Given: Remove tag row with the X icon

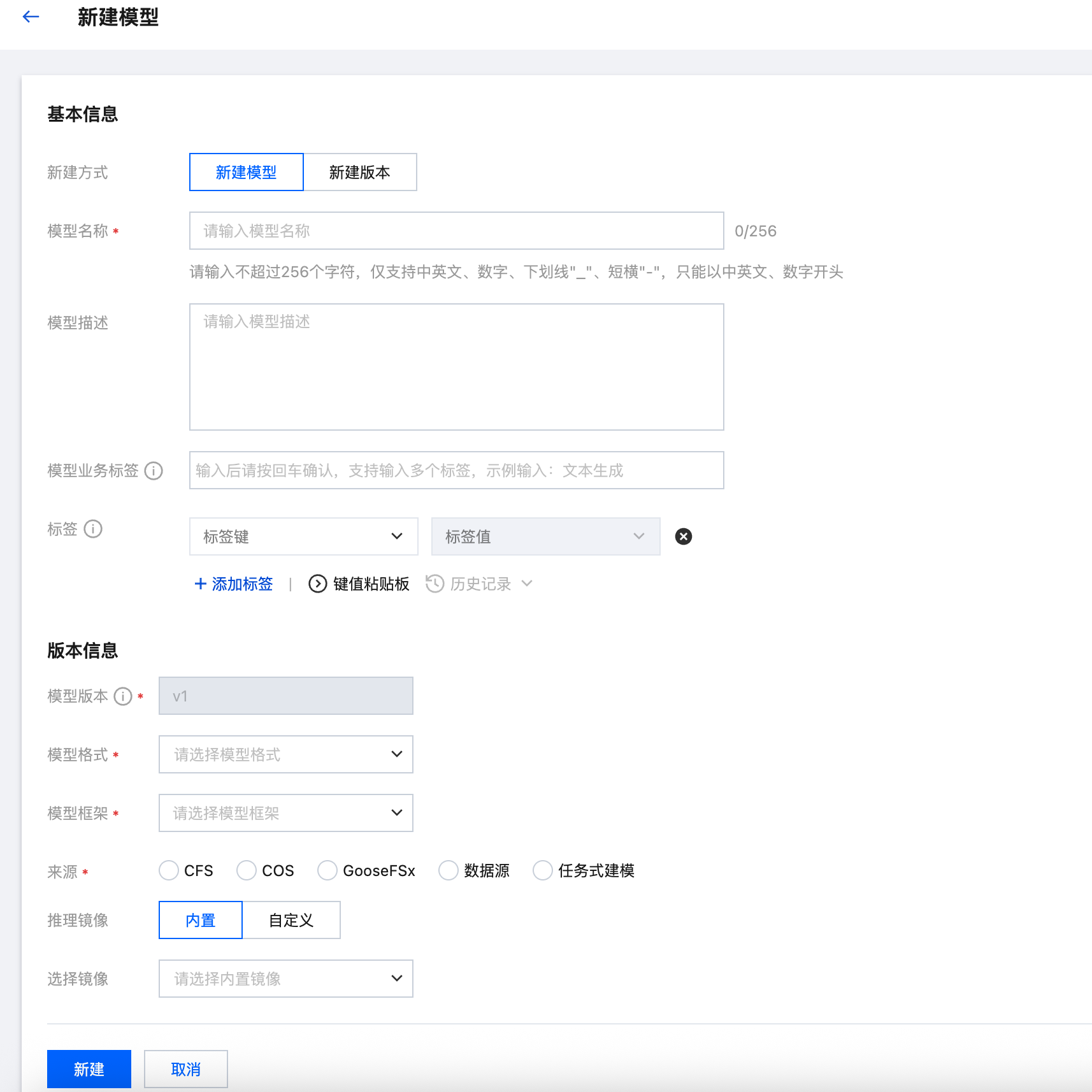Looking at the screenshot, I should point(683,536).
